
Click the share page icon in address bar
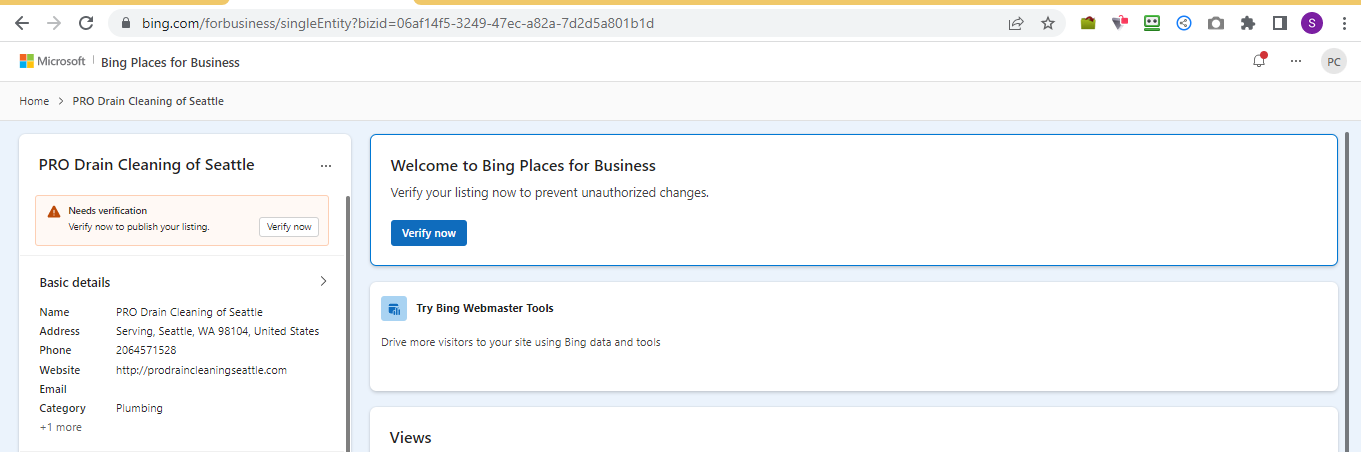coord(1016,23)
